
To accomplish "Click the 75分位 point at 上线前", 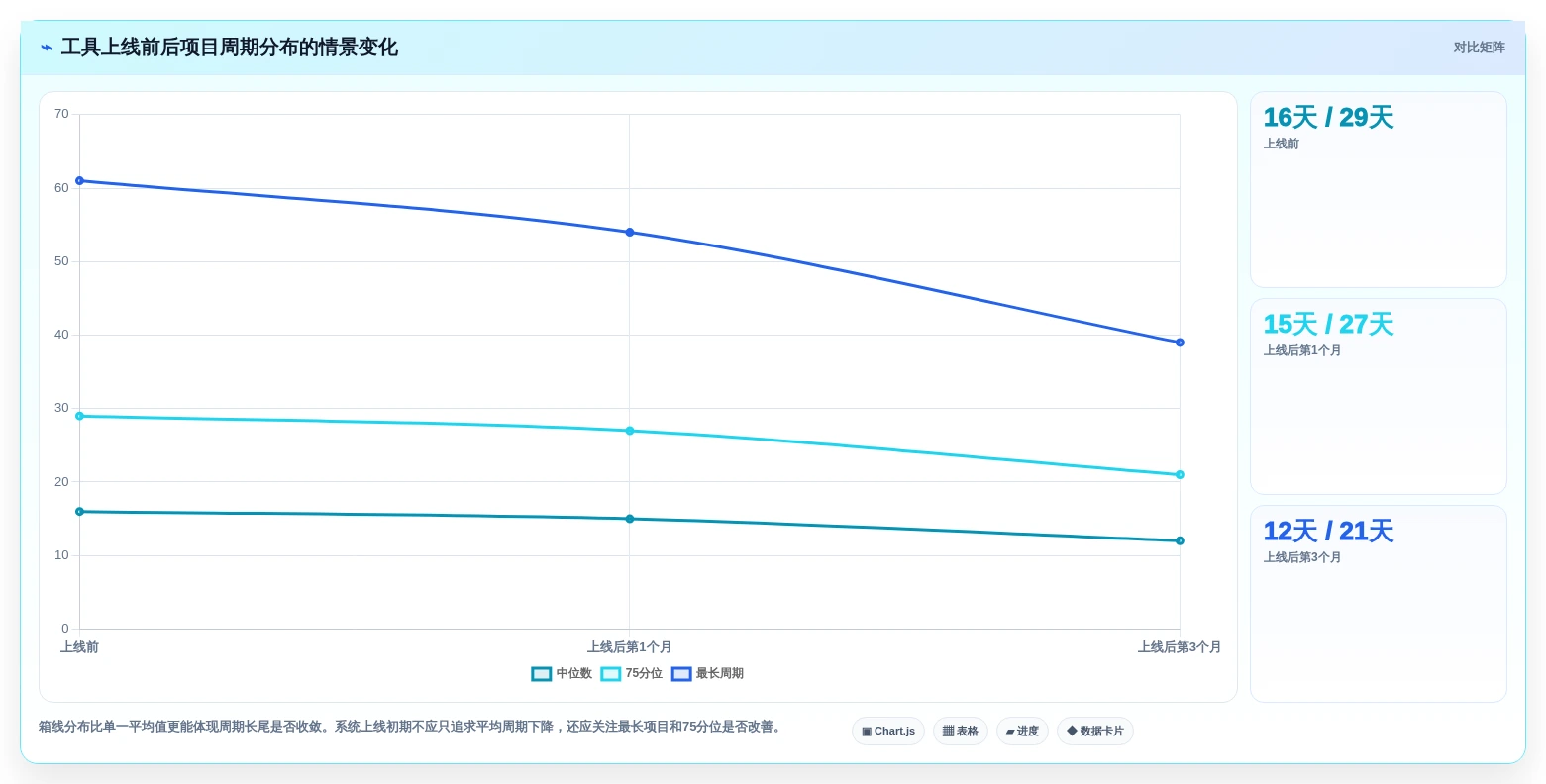I will coord(80,416).
